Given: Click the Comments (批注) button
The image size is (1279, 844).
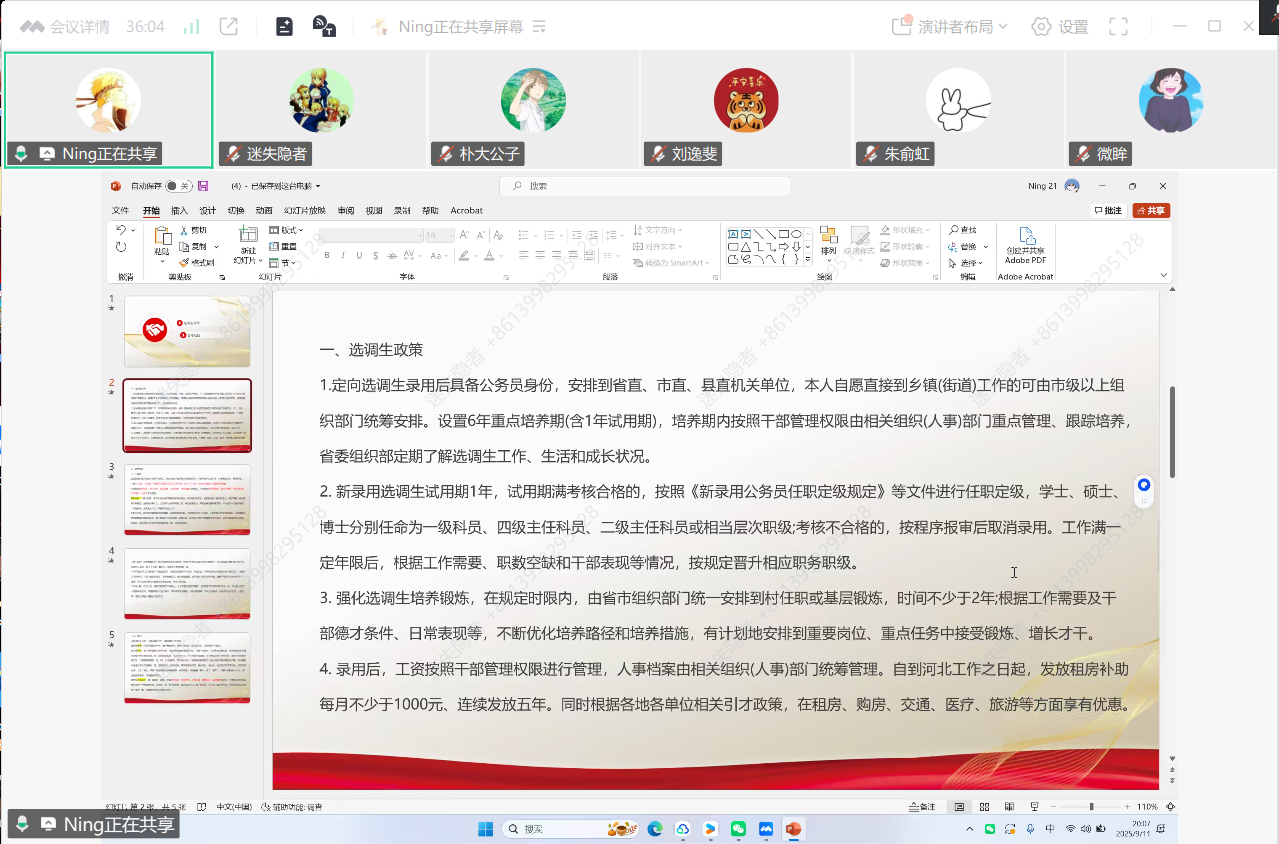Looking at the screenshot, I should click(x=1108, y=211).
